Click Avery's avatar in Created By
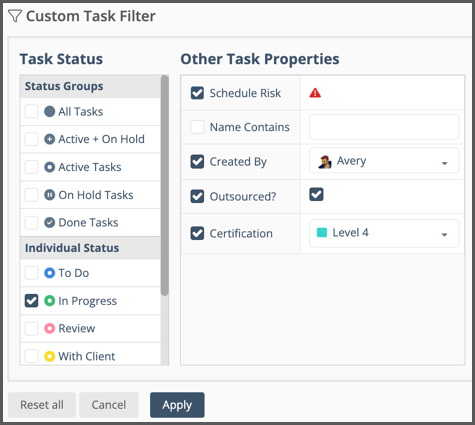Viewport: 475px width, 425px height. pos(325,162)
